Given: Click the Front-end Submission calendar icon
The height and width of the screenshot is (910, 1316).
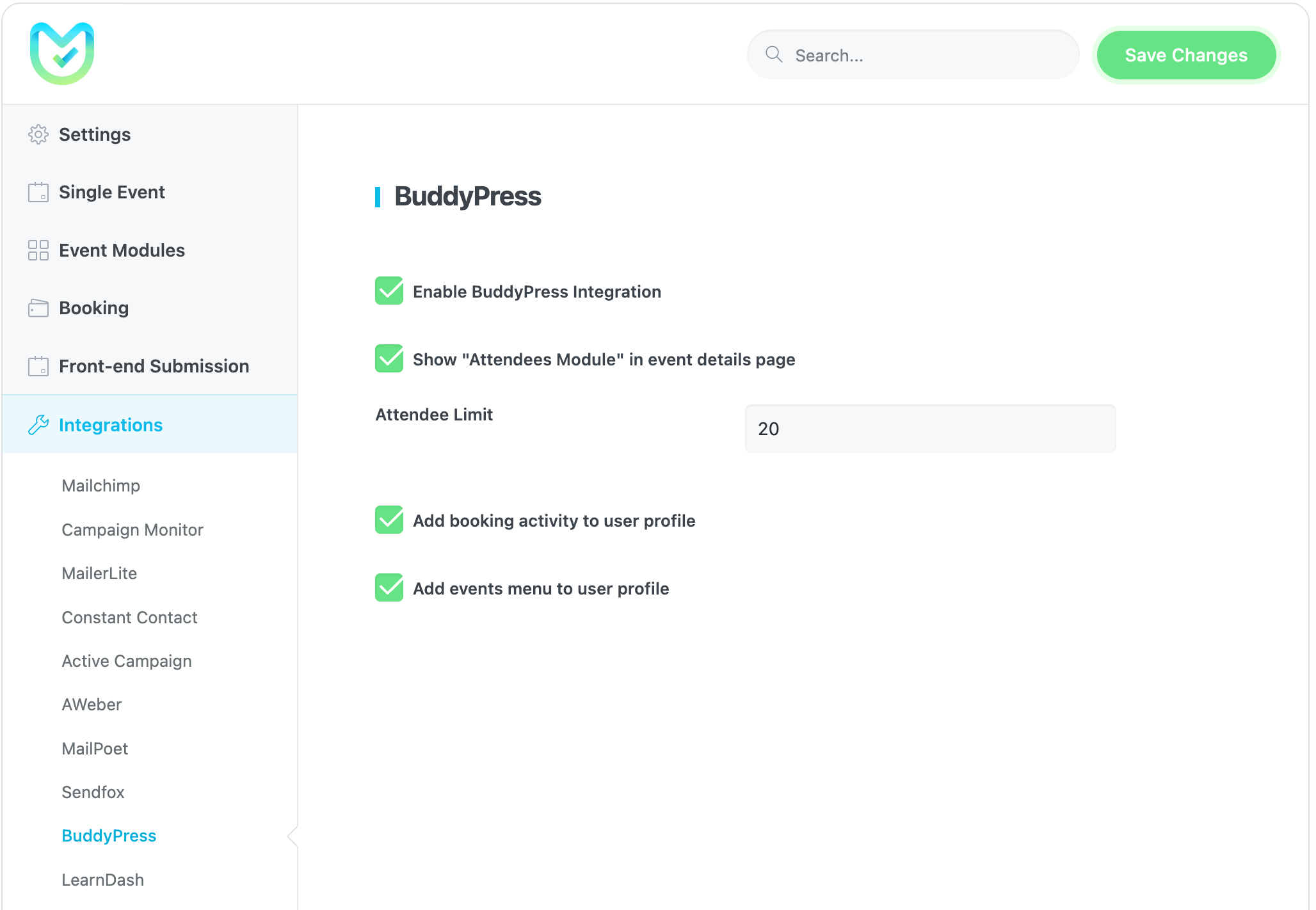Looking at the screenshot, I should (38, 366).
